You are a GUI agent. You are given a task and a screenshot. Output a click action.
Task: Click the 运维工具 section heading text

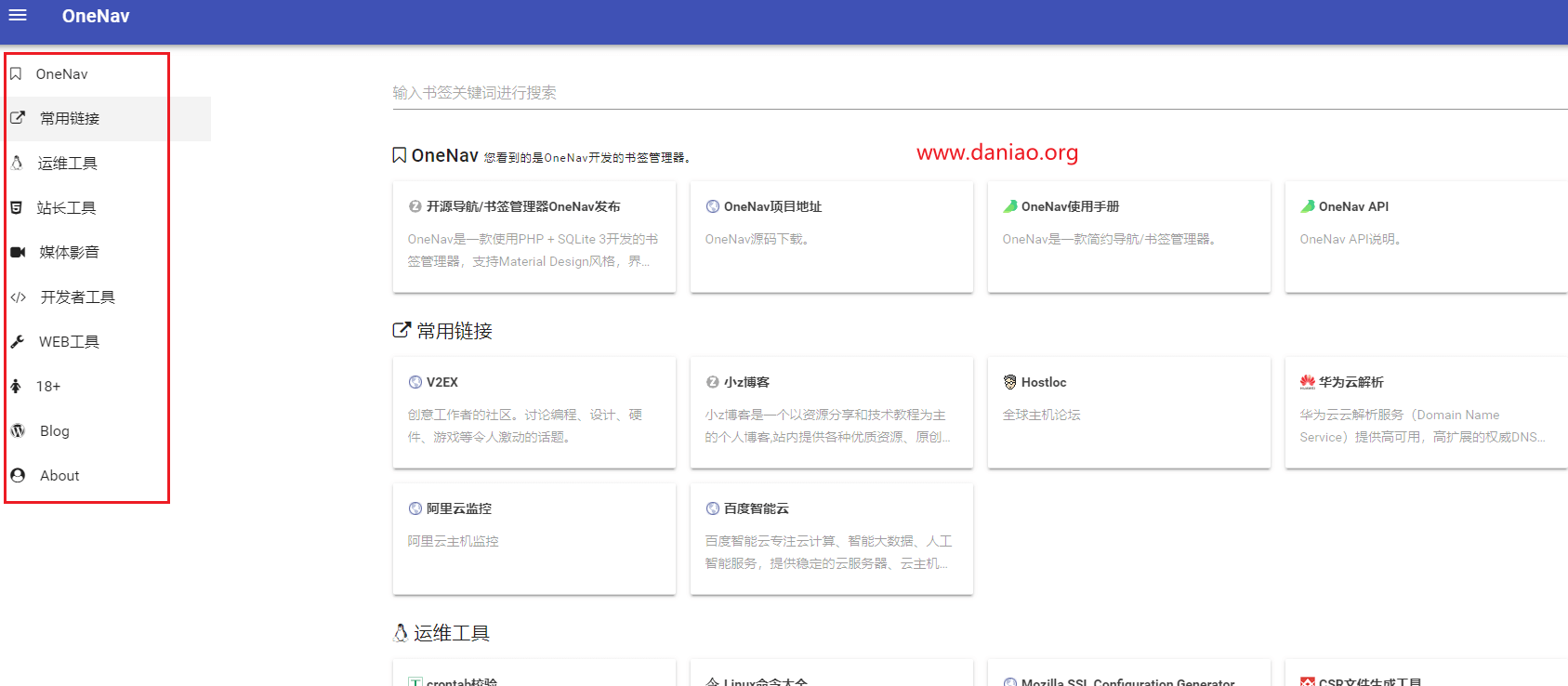point(452,633)
